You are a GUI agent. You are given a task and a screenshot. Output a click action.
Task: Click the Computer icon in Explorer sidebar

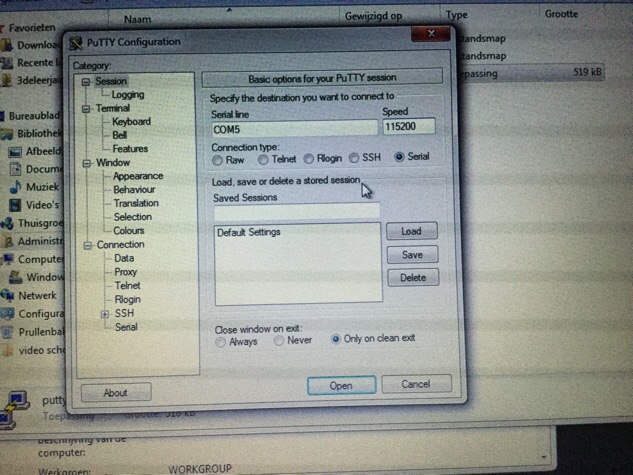click(x=8, y=259)
